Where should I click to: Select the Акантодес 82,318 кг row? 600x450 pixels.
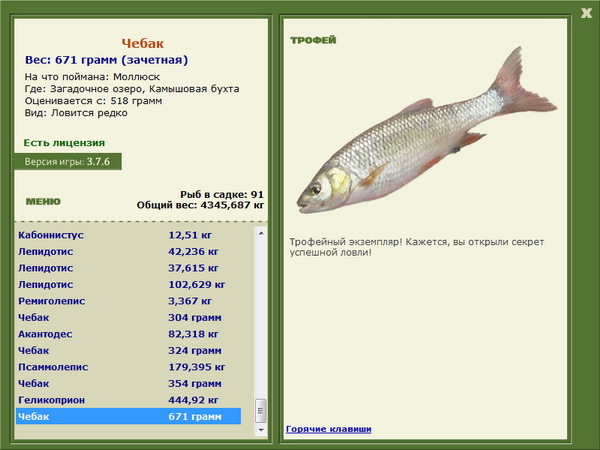click(129, 334)
